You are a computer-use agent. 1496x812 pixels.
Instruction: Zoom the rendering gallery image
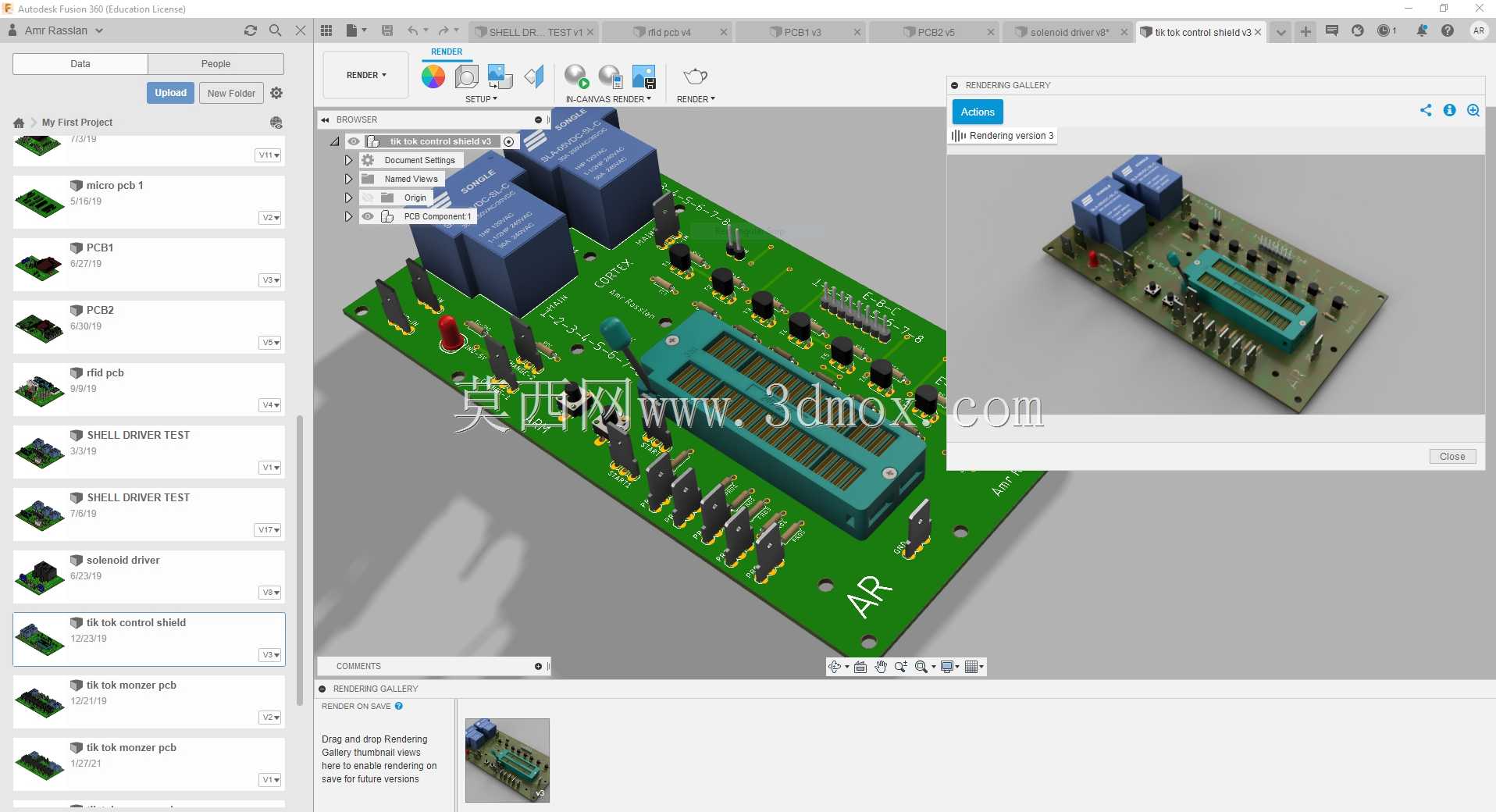[1473, 110]
